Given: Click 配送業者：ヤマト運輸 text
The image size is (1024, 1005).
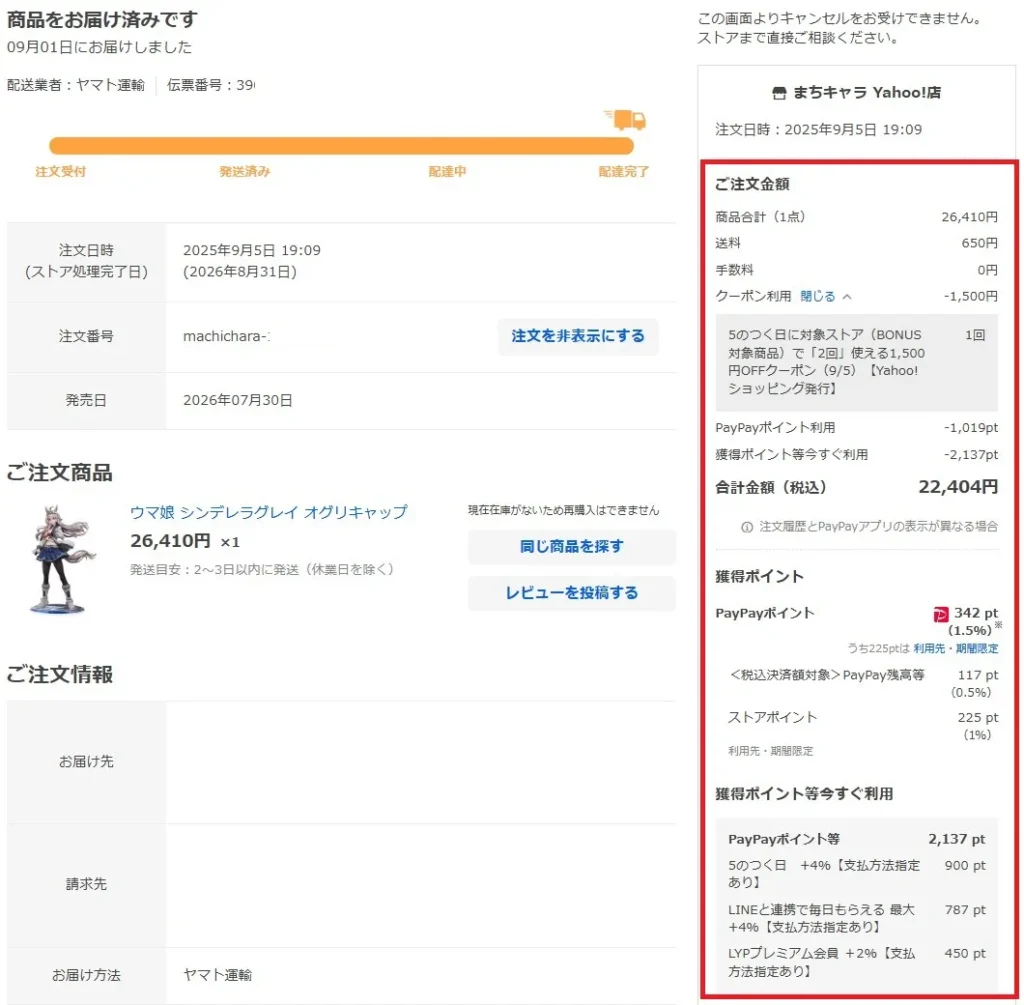Looking at the screenshot, I should click(x=76, y=85).
